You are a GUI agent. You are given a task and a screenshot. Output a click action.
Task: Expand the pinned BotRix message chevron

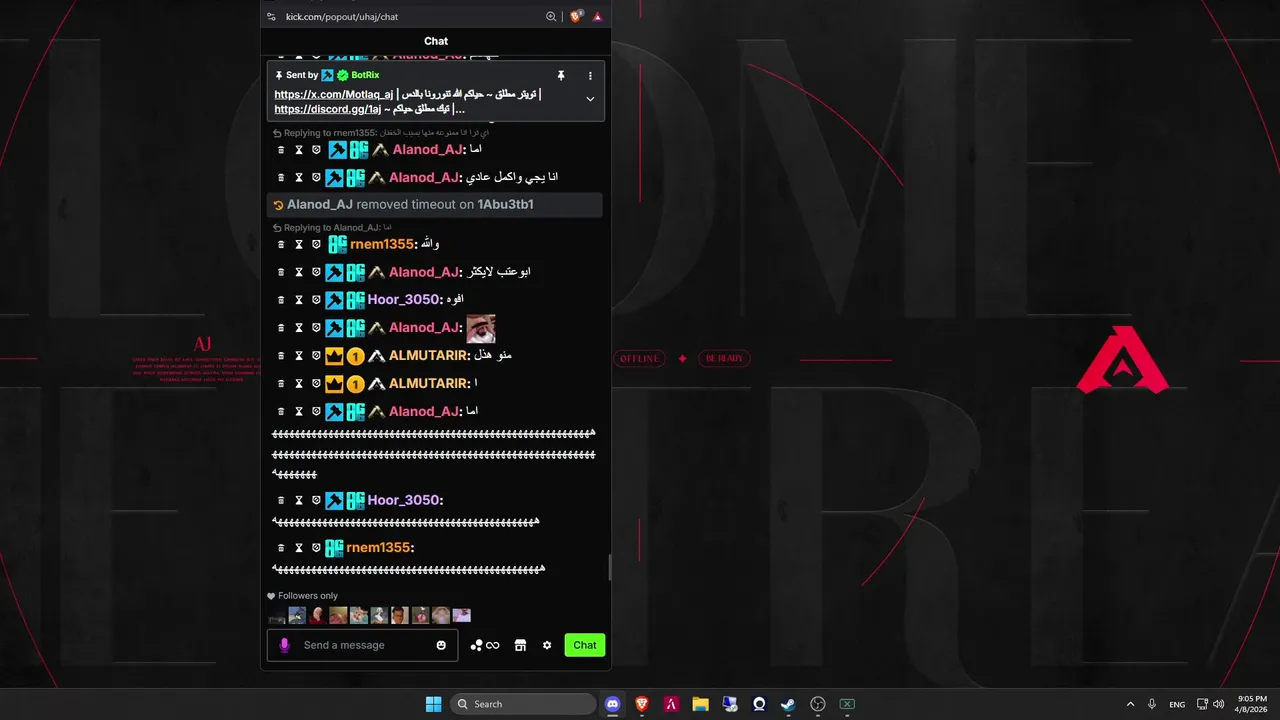coord(590,99)
